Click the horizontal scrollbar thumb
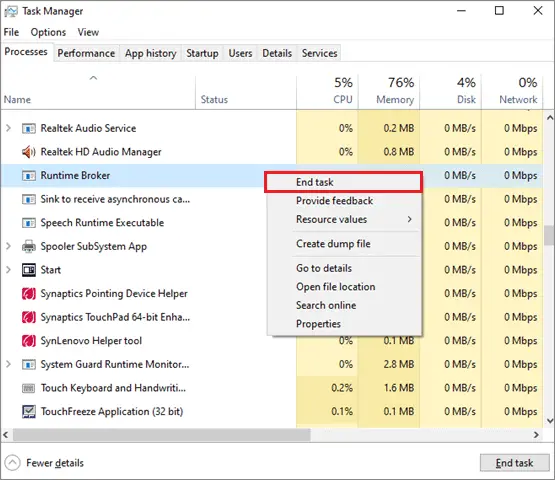Image resolution: width=555 pixels, height=480 pixels. pos(162,435)
